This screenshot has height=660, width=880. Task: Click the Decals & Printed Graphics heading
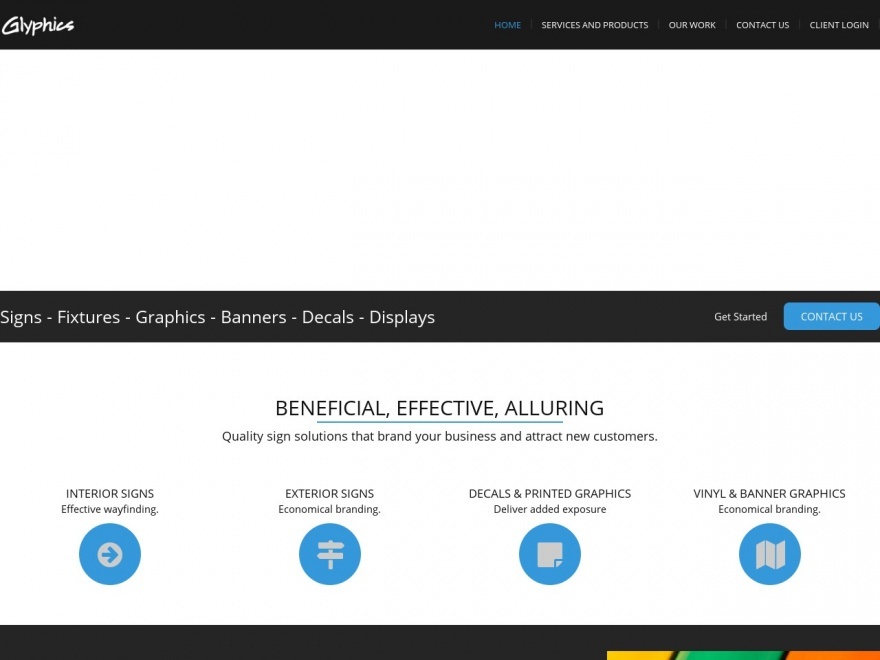coord(550,493)
